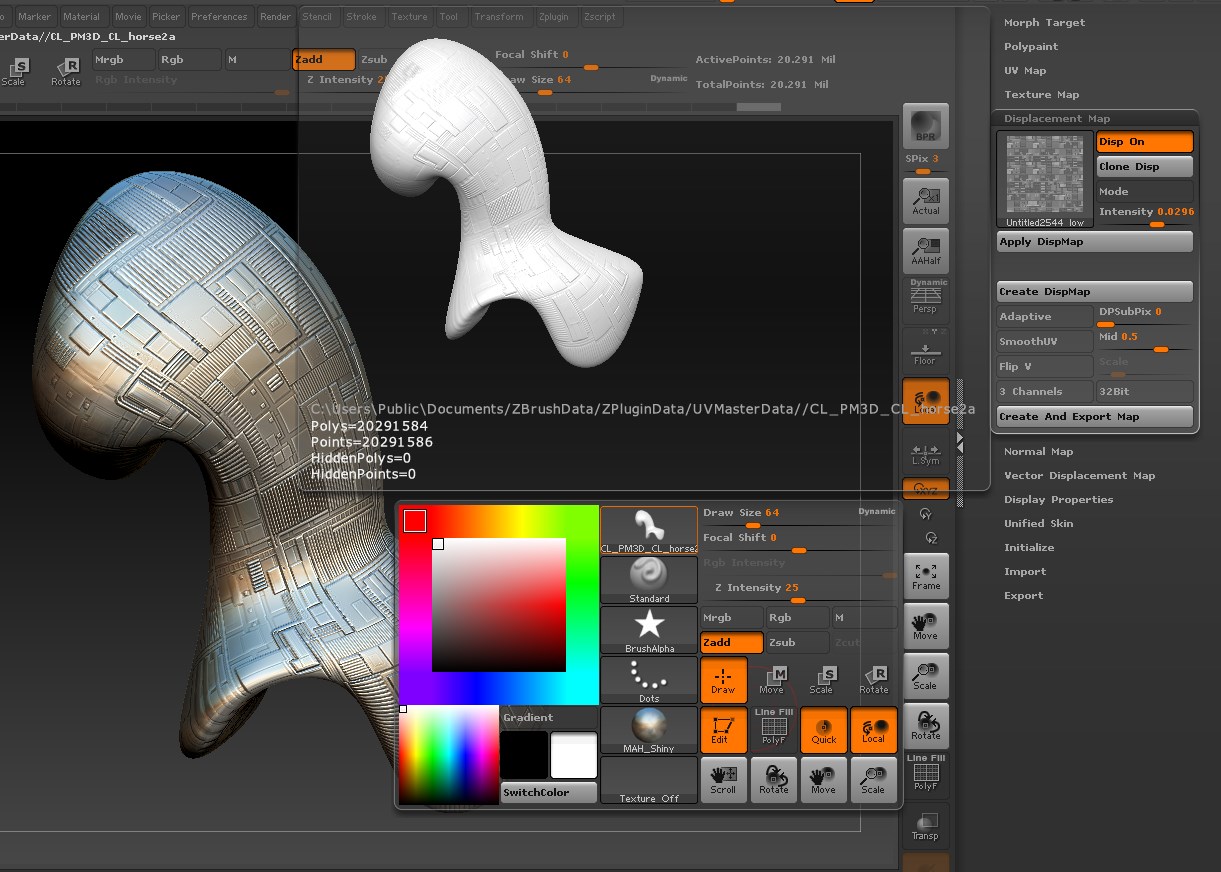Click the Rotate icon in right shelf
This screenshot has width=1221, height=872.
point(925,726)
